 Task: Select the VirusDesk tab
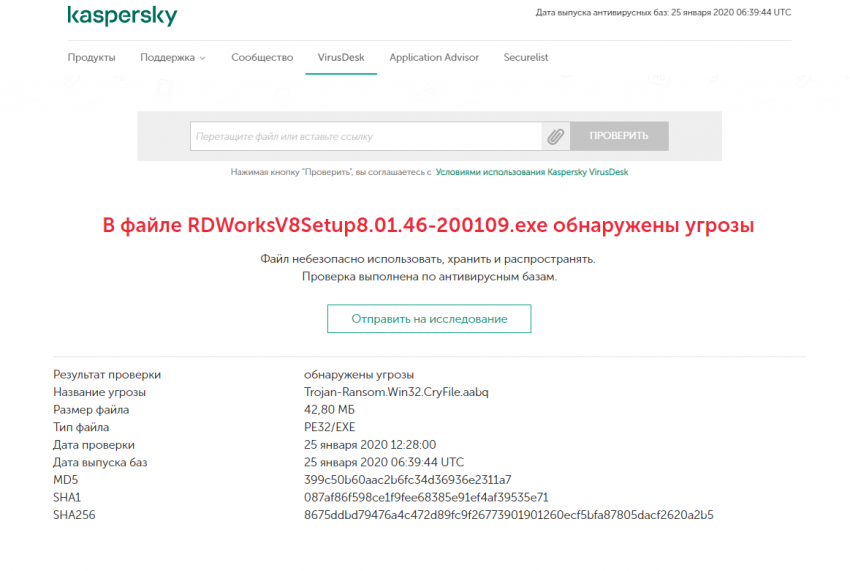pos(341,57)
